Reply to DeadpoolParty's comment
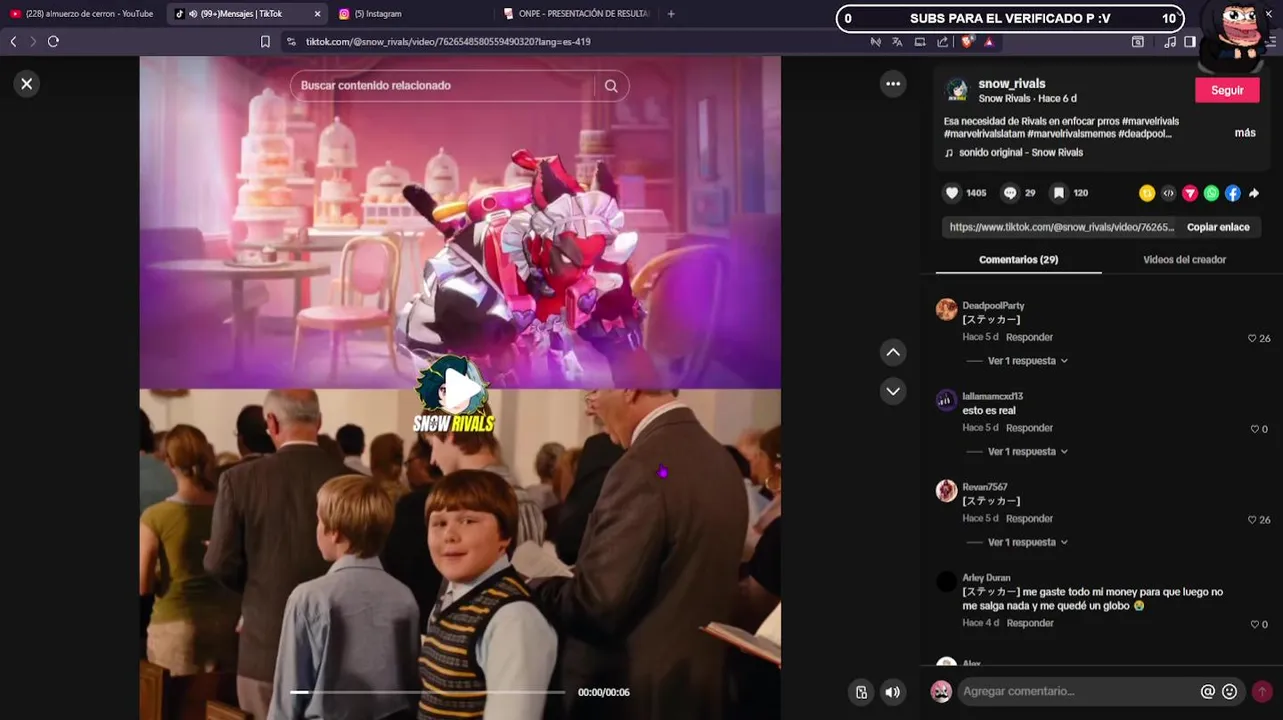This screenshot has width=1283, height=720. tap(1029, 337)
